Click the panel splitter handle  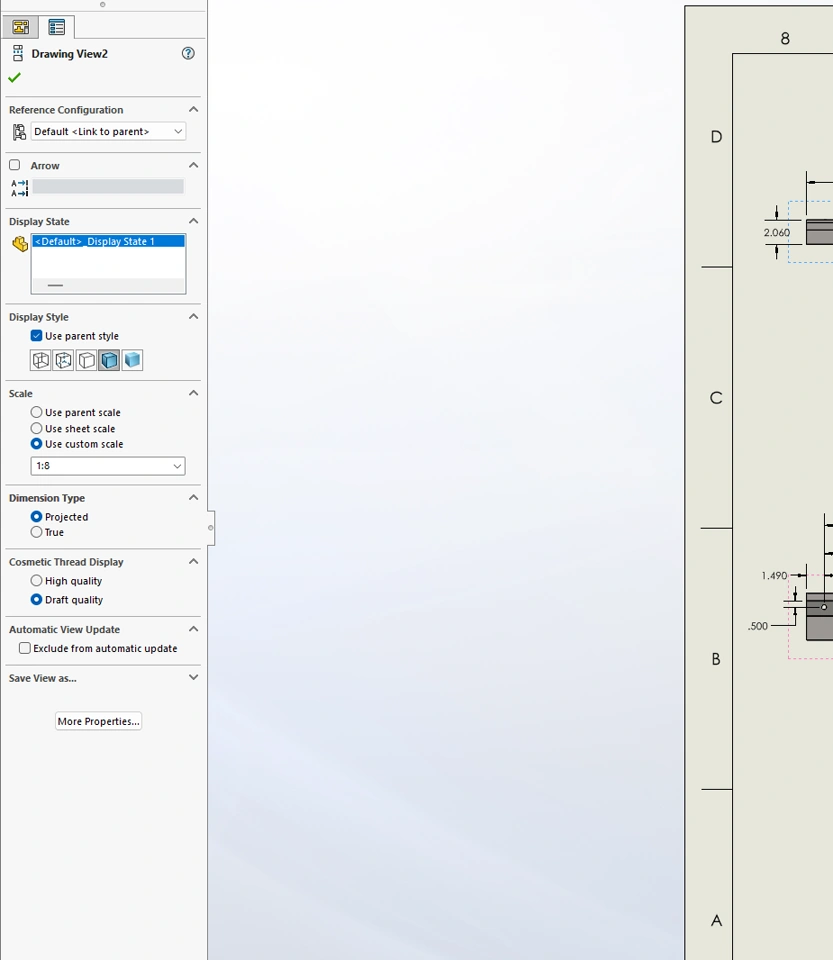[211, 528]
